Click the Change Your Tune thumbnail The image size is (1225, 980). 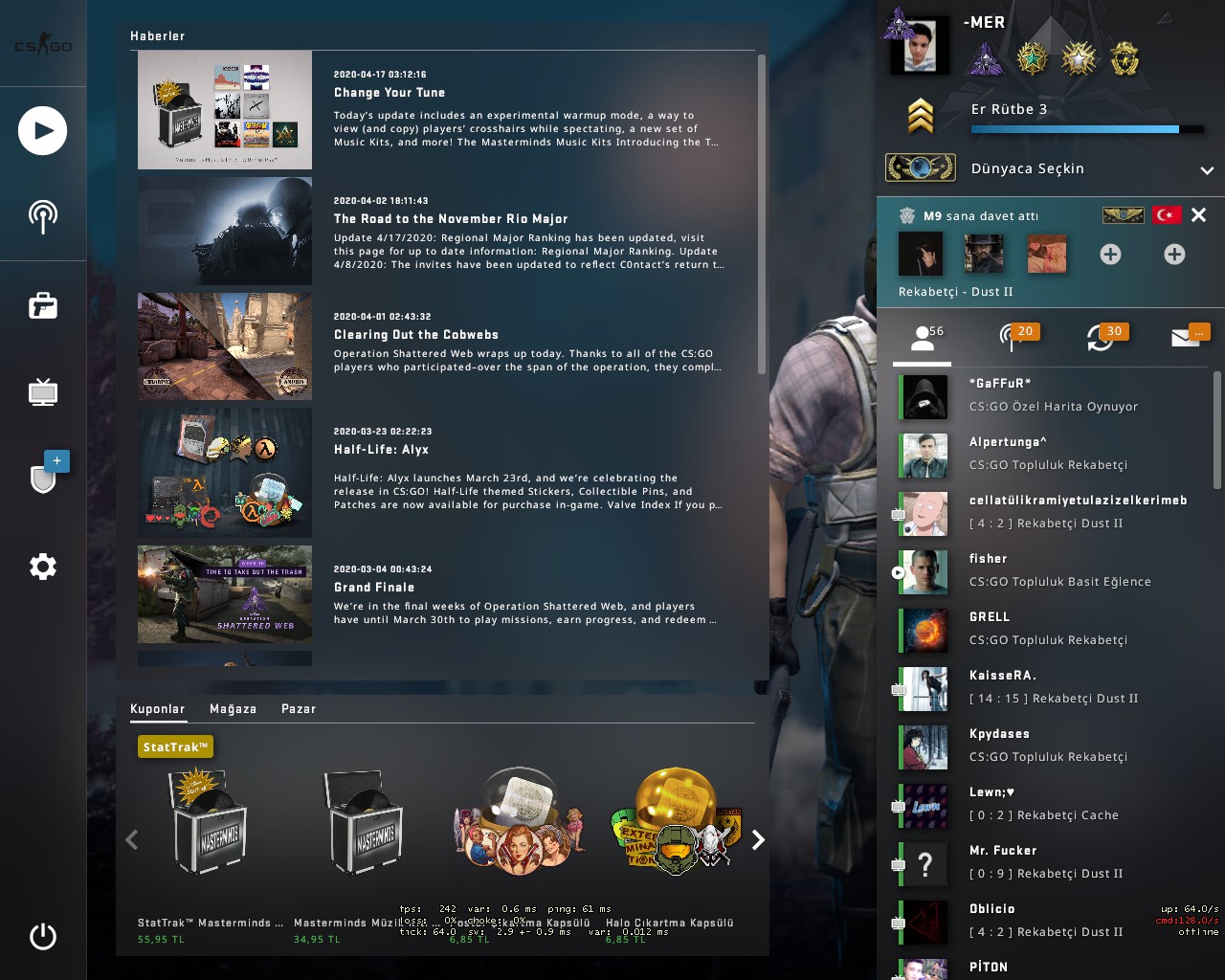[225, 110]
